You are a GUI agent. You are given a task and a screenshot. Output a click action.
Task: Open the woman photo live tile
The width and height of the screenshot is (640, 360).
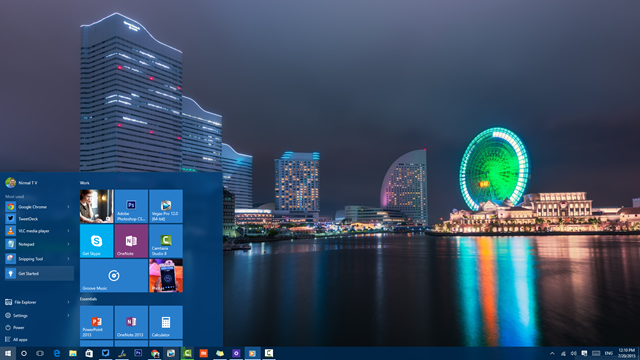click(x=97, y=206)
